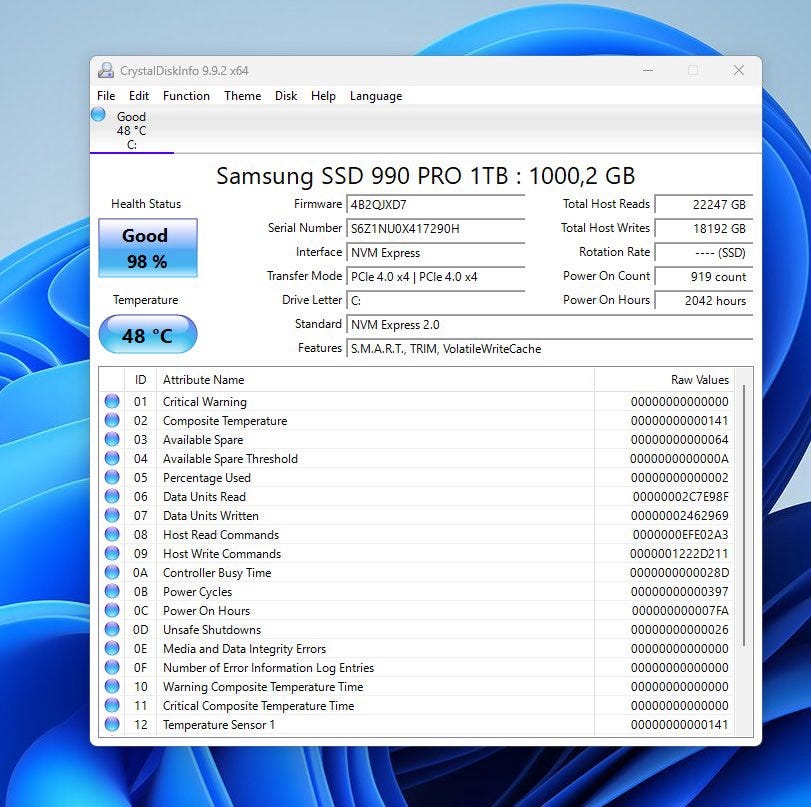Click status orb of Available Spare Threshold row
Viewport: 811px width, 807px height.
pos(112,458)
